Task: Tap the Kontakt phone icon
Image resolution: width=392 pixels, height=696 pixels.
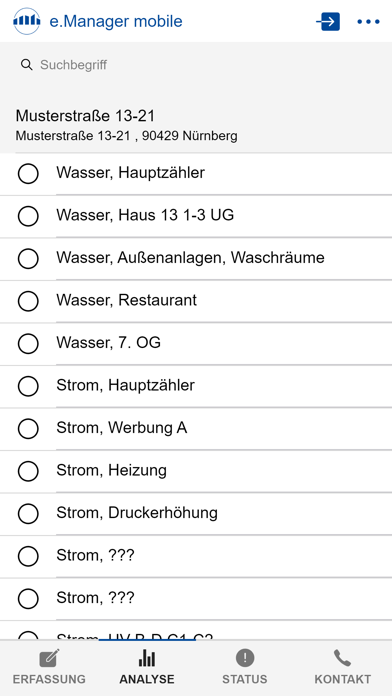Action: pyautogui.click(x=342, y=658)
